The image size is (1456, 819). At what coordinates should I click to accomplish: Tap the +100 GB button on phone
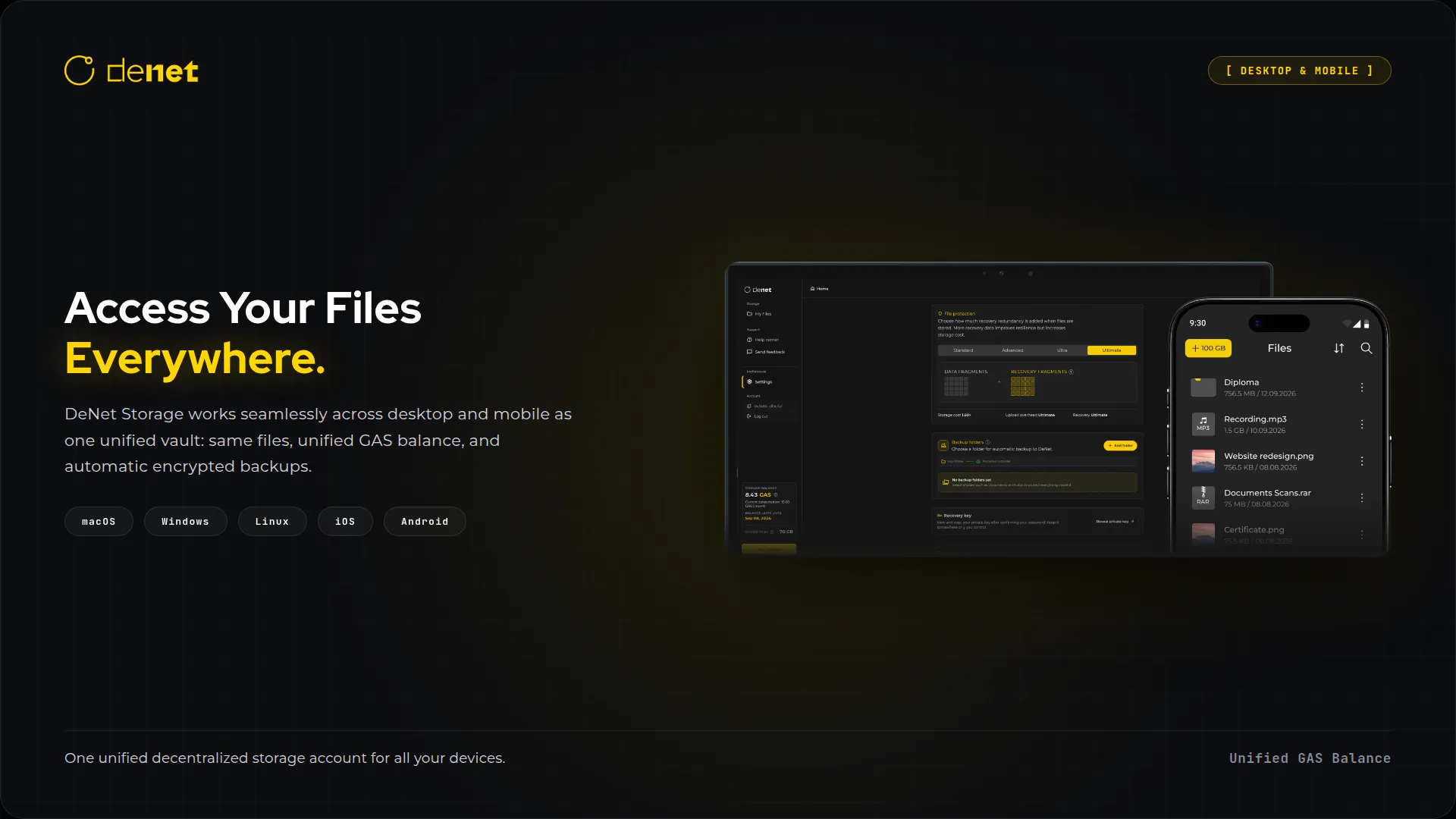tap(1208, 348)
